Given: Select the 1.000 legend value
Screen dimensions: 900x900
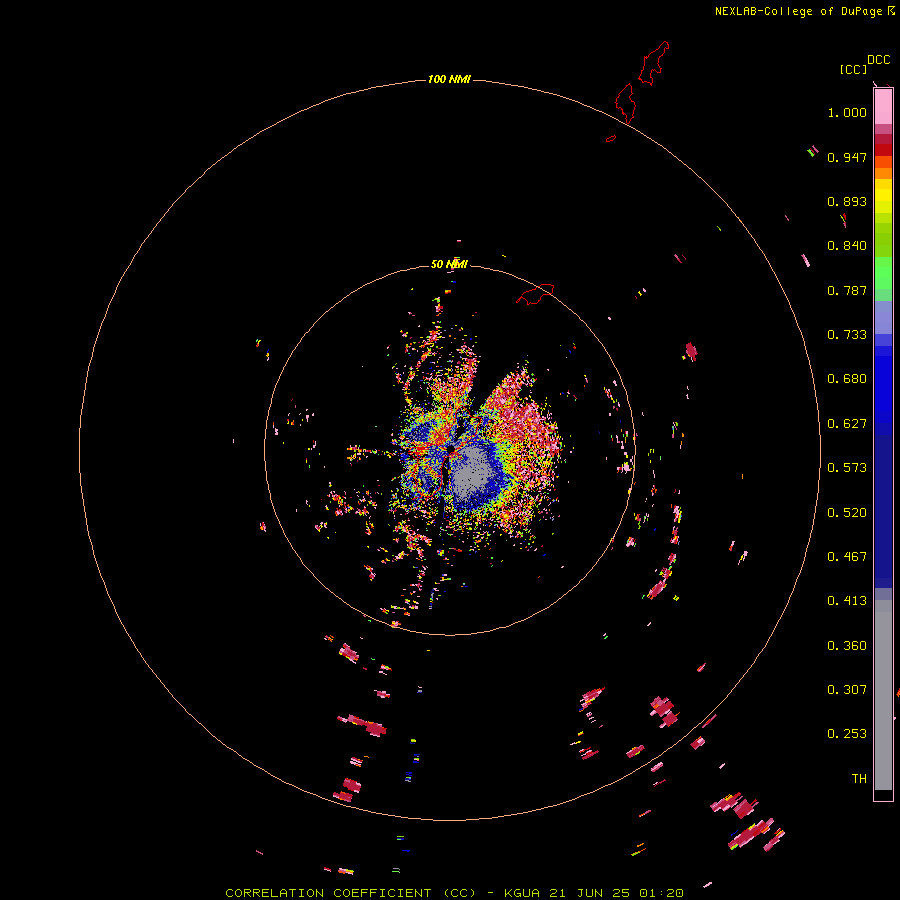Looking at the screenshot, I should (847, 112).
